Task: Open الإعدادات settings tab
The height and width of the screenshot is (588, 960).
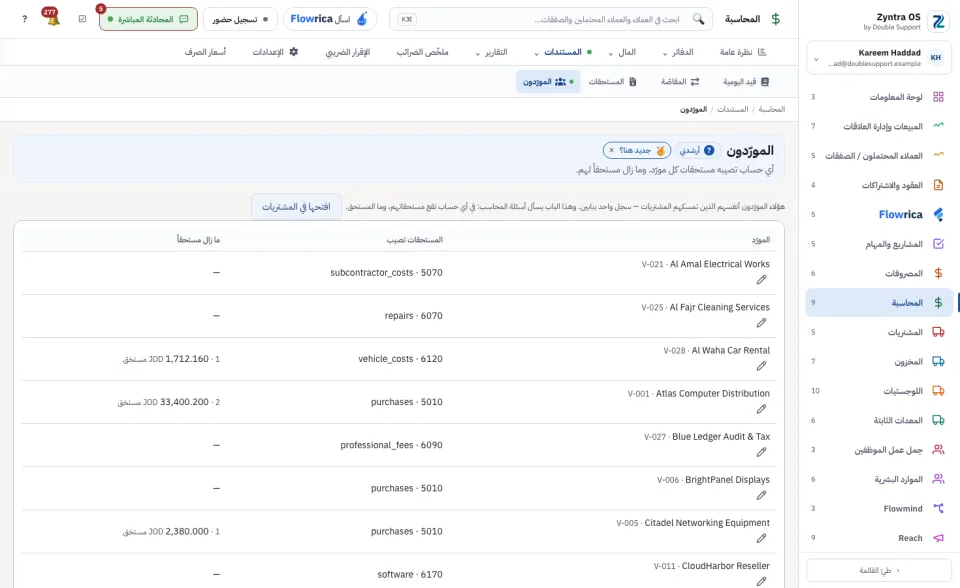Action: tap(276, 52)
